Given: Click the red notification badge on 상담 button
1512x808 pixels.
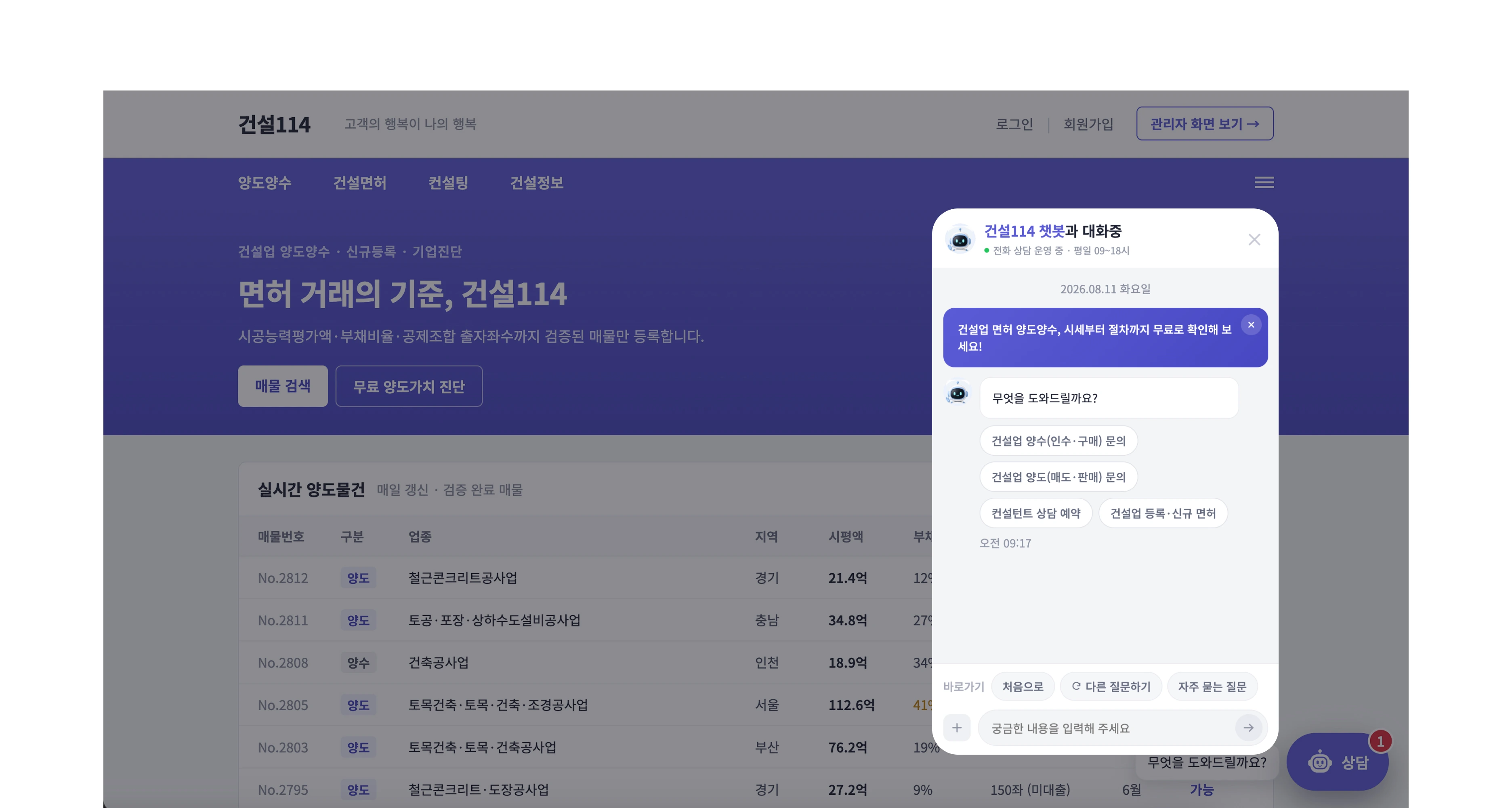Looking at the screenshot, I should tap(1380, 742).
